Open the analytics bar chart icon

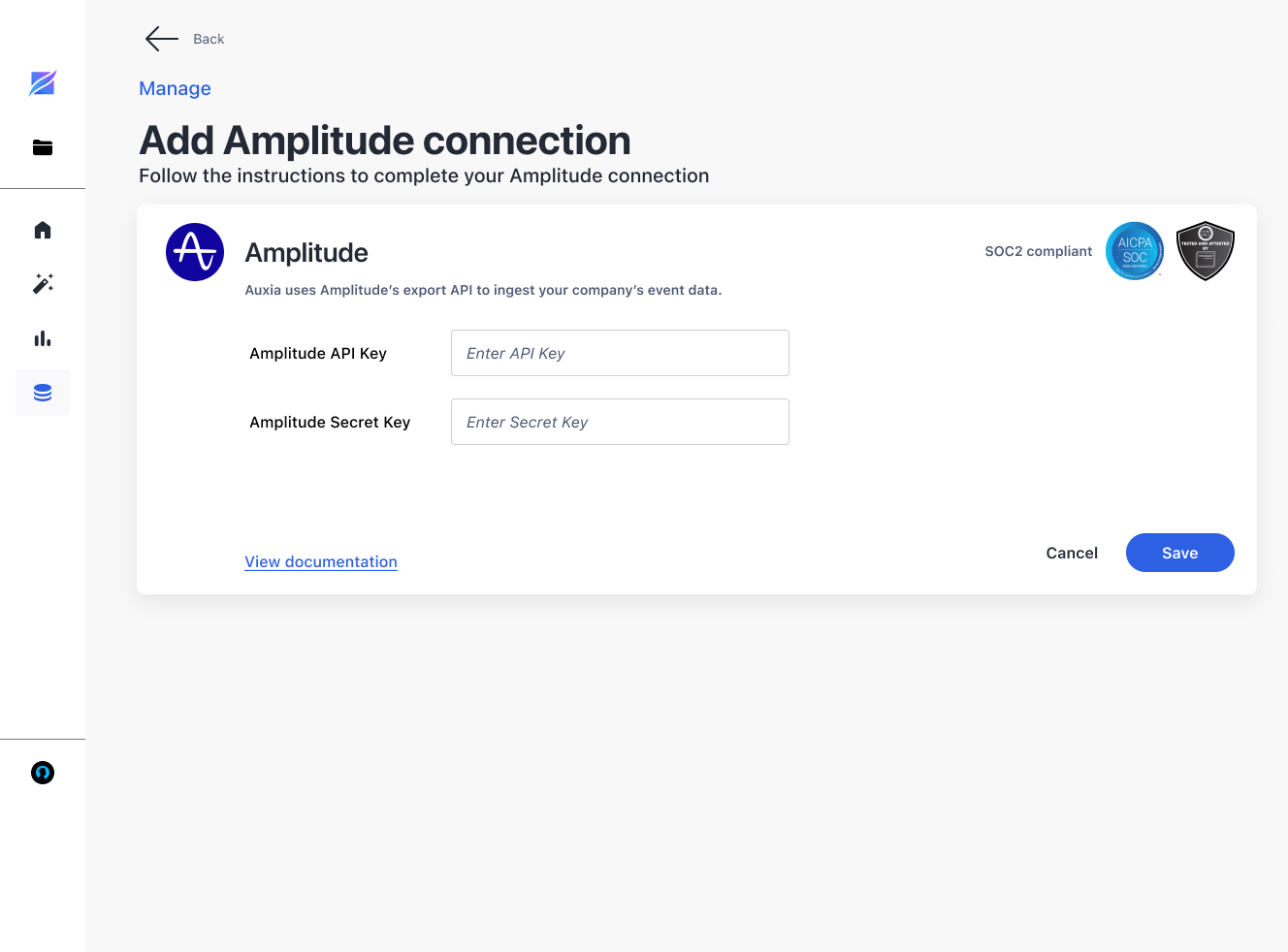pos(43,338)
